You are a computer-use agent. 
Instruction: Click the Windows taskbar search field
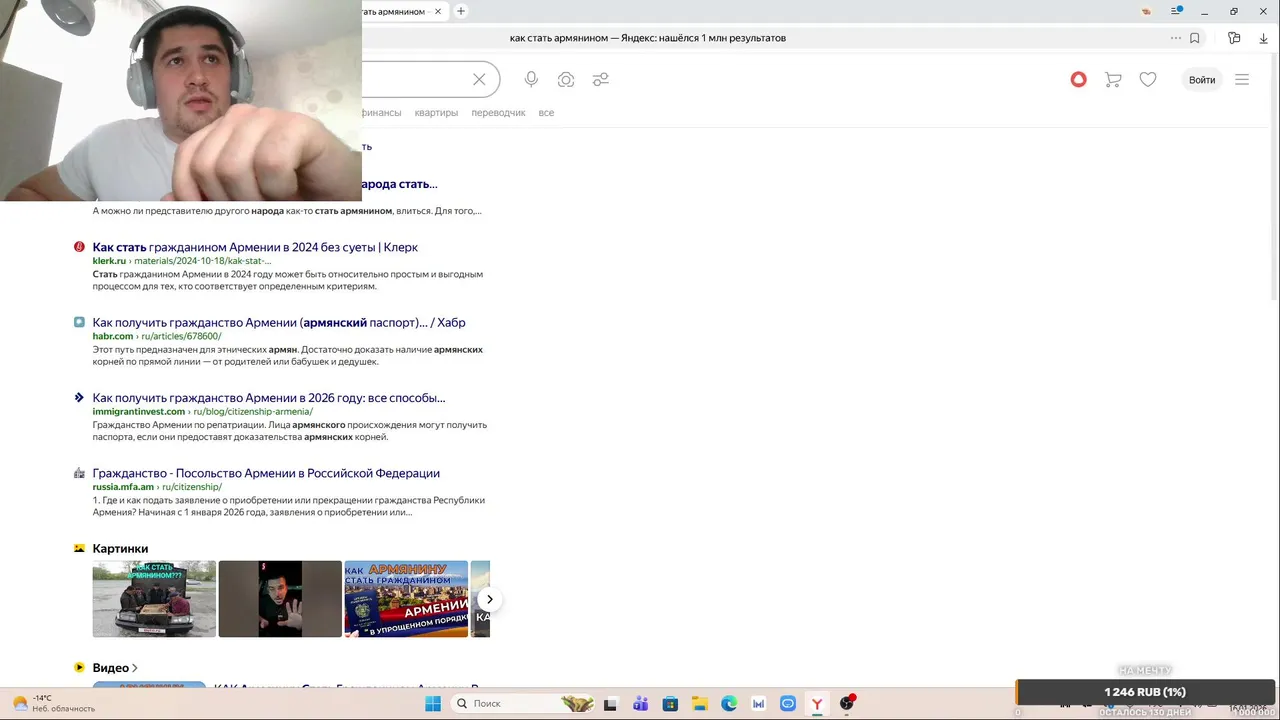point(524,704)
